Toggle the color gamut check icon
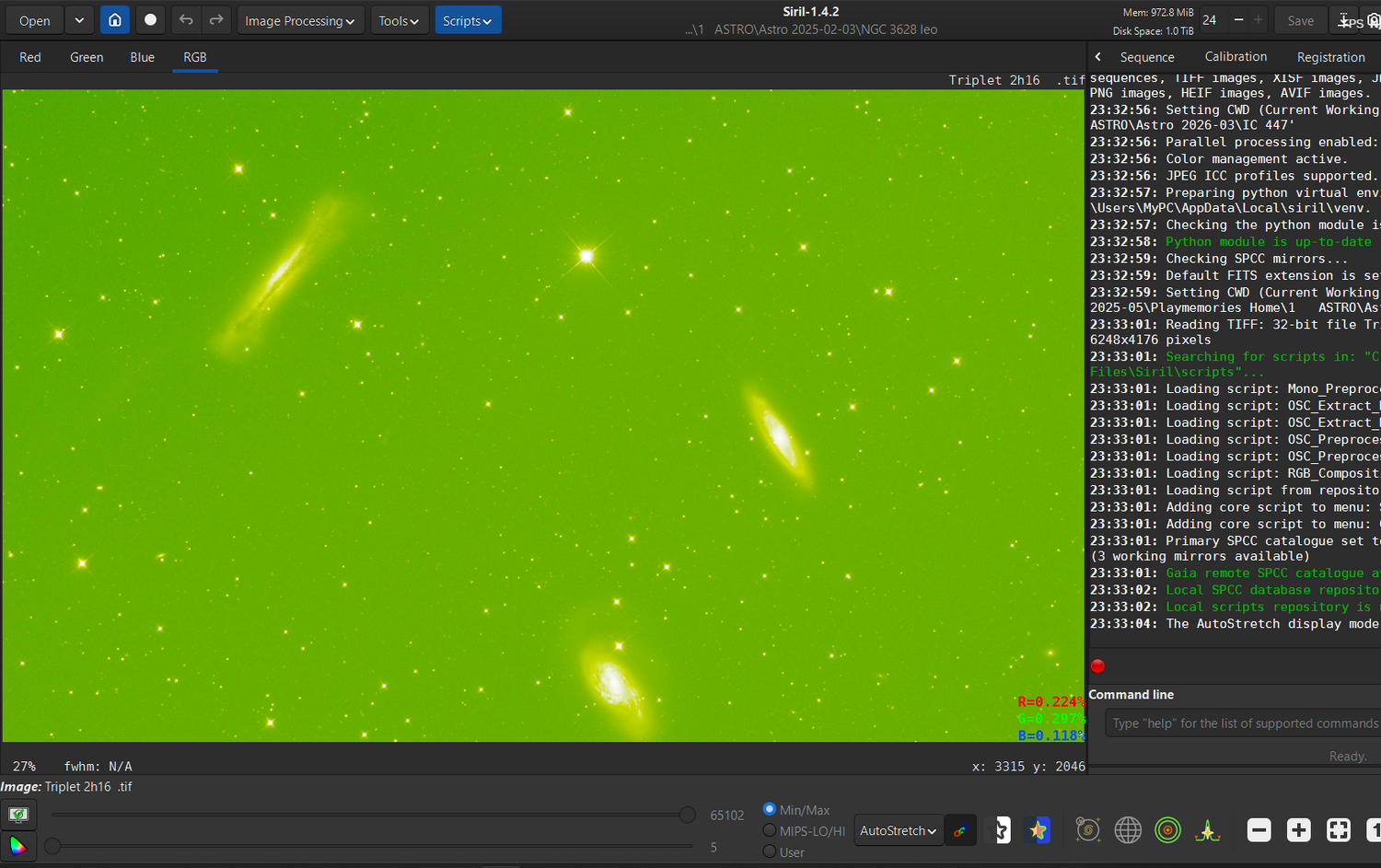 coord(18,846)
